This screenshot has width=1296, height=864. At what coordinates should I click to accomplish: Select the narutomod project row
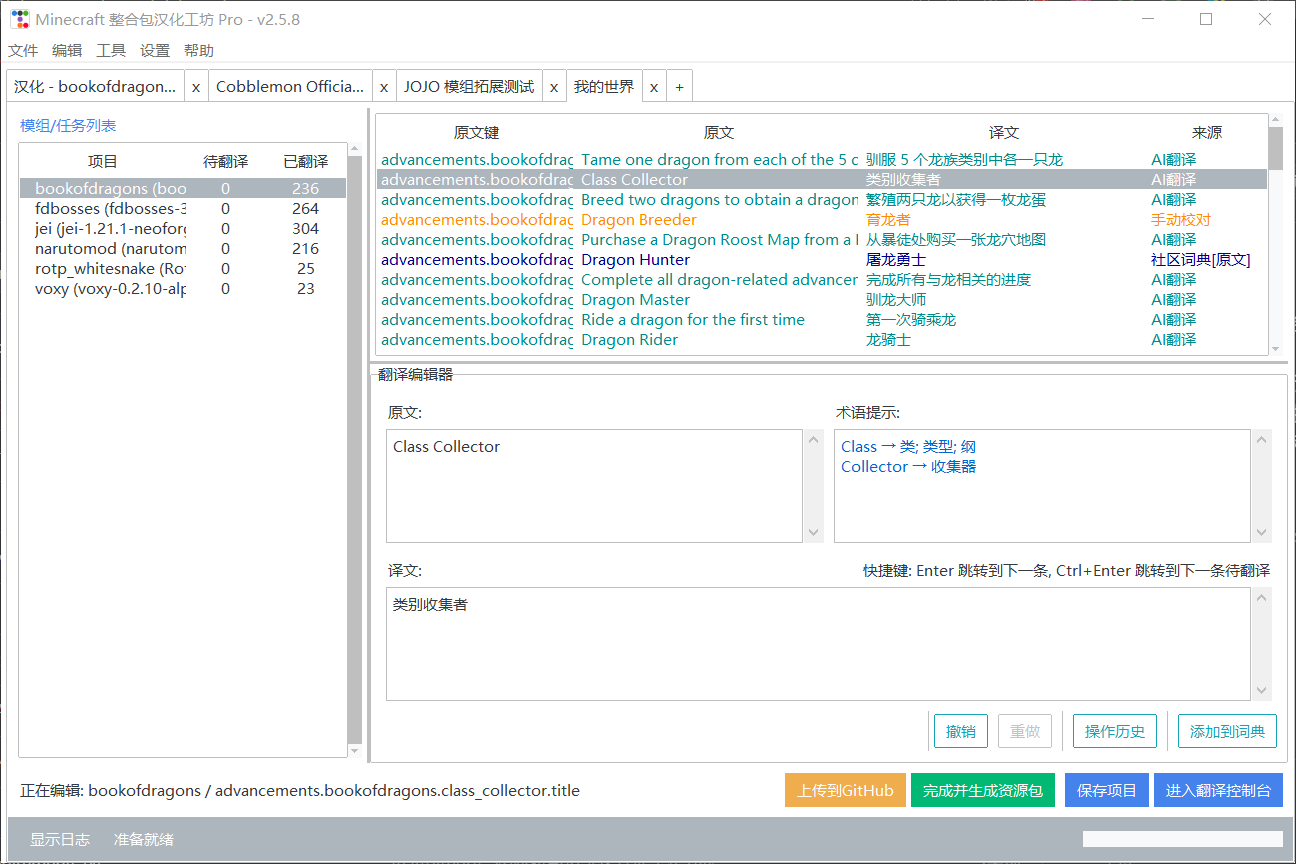(x=110, y=249)
